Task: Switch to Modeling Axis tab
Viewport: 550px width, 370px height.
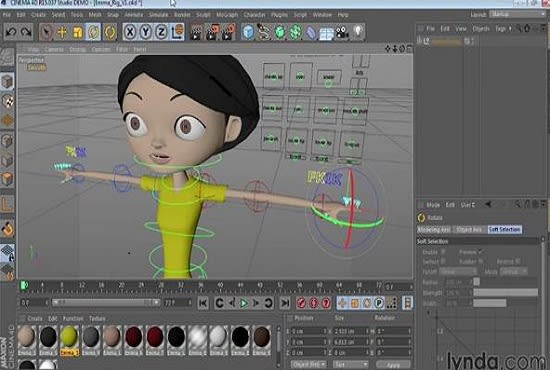Action: click(x=434, y=229)
